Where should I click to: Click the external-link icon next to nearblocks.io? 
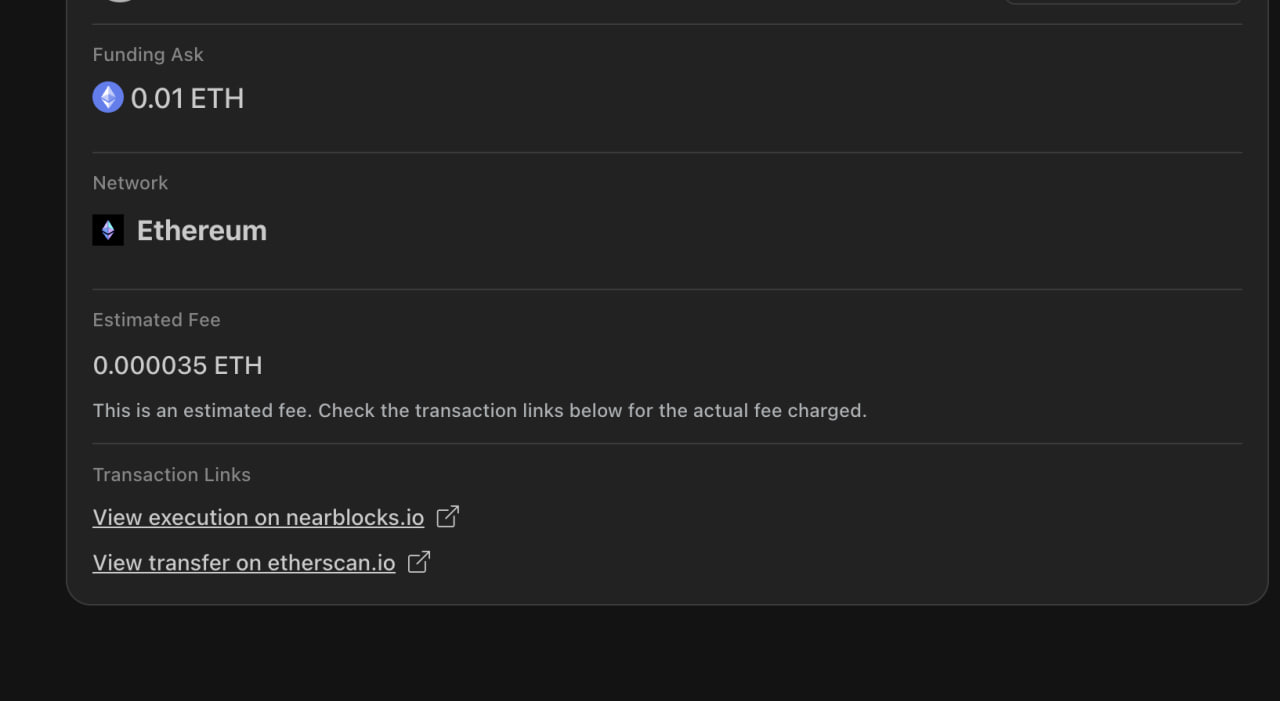click(447, 516)
